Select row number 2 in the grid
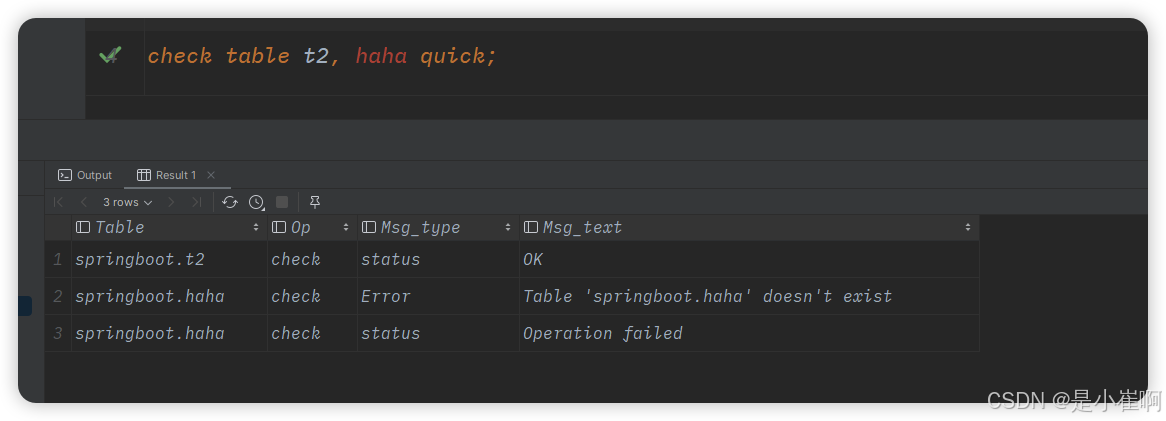The height and width of the screenshot is (421, 1166). pyautogui.click(x=58, y=296)
